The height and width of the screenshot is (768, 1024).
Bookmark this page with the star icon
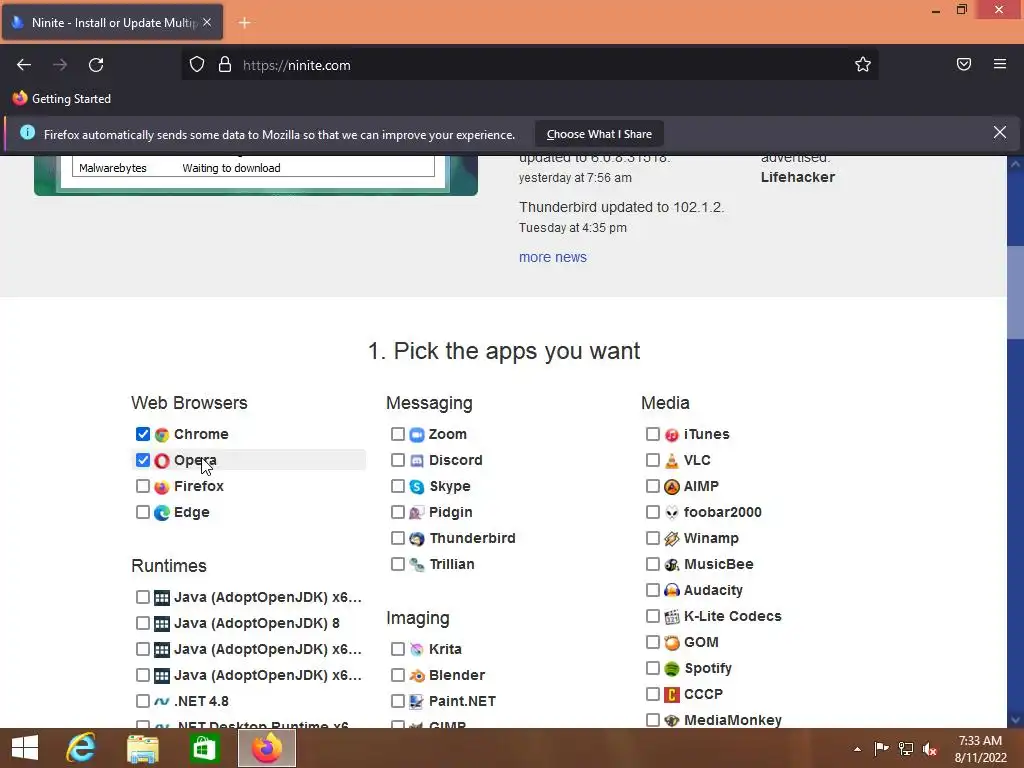tap(863, 65)
